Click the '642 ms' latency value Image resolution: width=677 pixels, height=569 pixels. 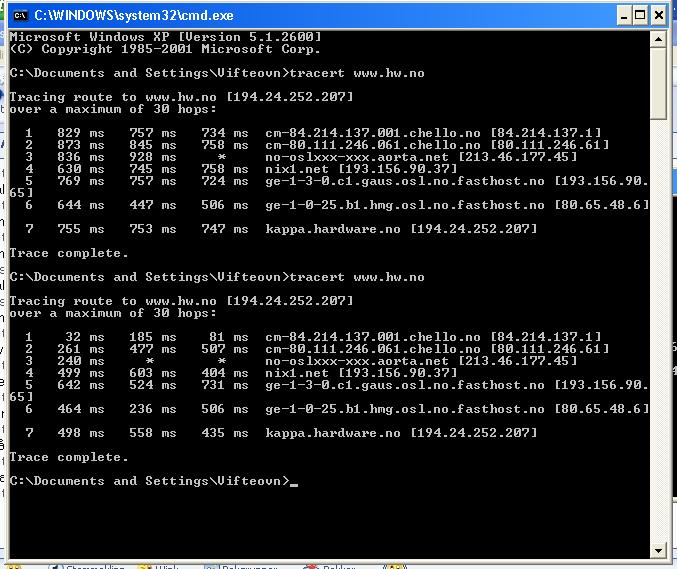coord(81,385)
